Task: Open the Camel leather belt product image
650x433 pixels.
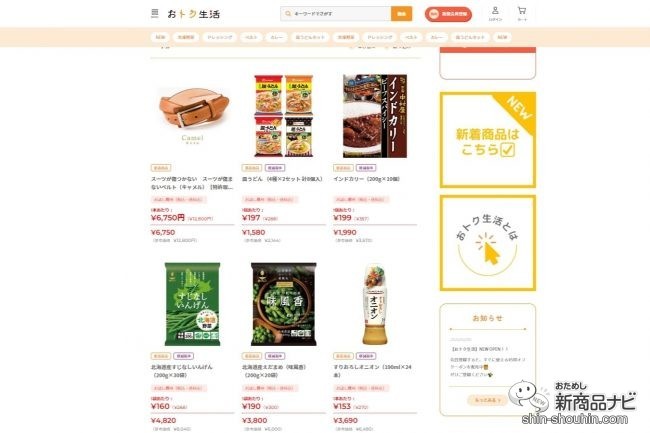Action: pyautogui.click(x=192, y=116)
